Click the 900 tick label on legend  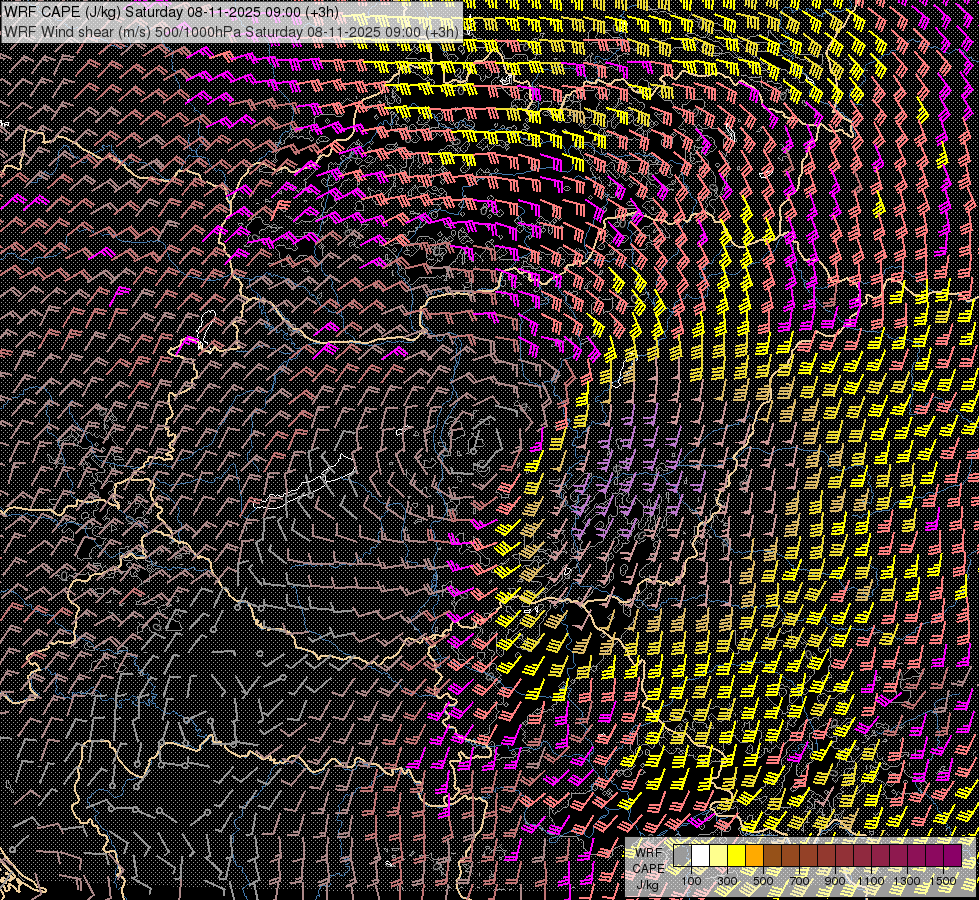(835, 880)
